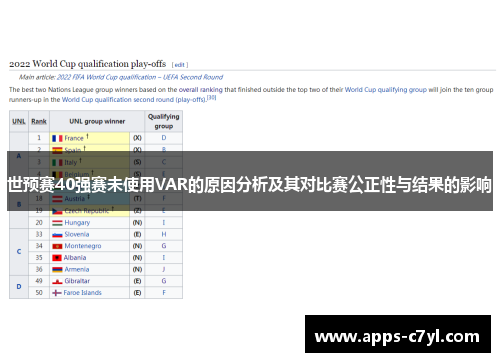This screenshot has height=362, width=500.
Task: Click the Armenia flag icon
Action: [x=57, y=270]
